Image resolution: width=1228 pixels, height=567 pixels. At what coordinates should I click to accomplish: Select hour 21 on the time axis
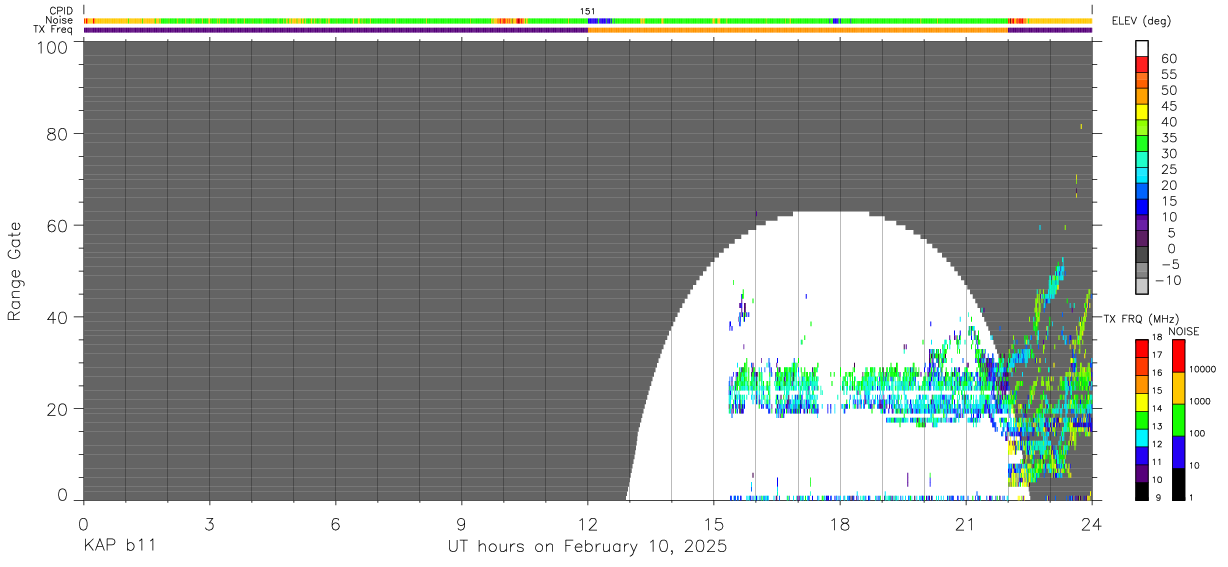[x=965, y=523]
